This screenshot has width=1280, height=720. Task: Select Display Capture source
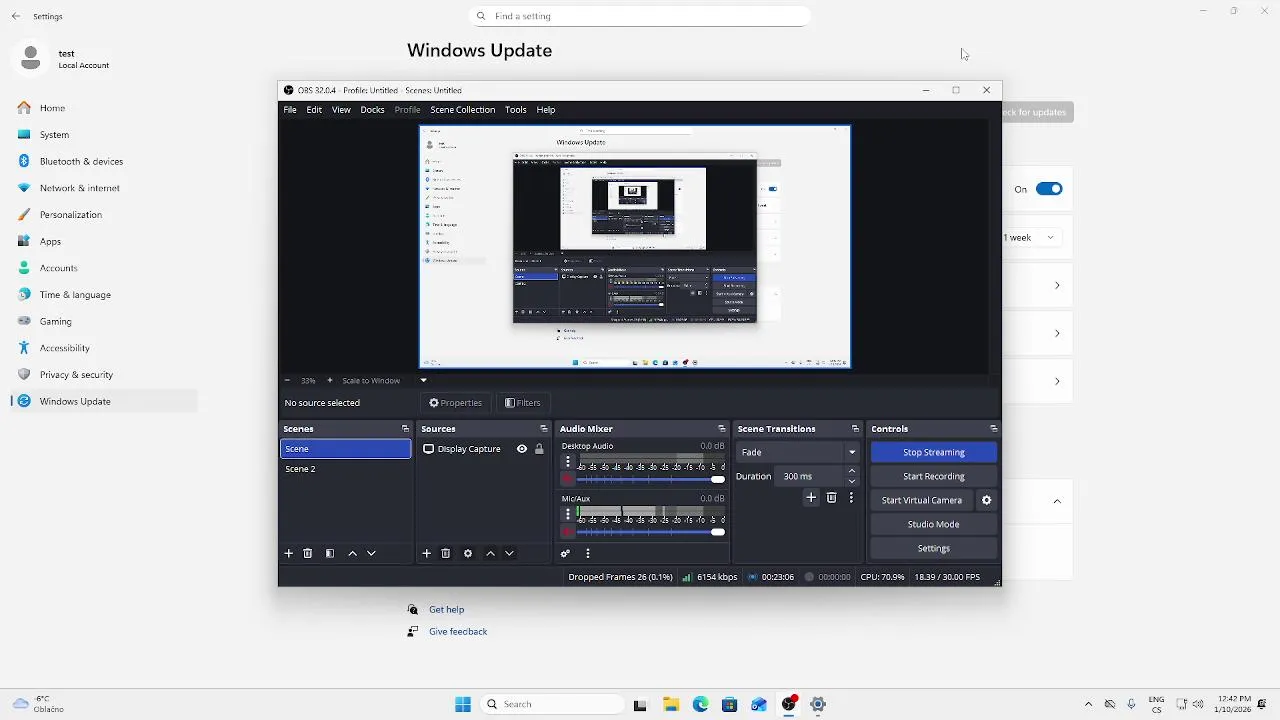469,449
